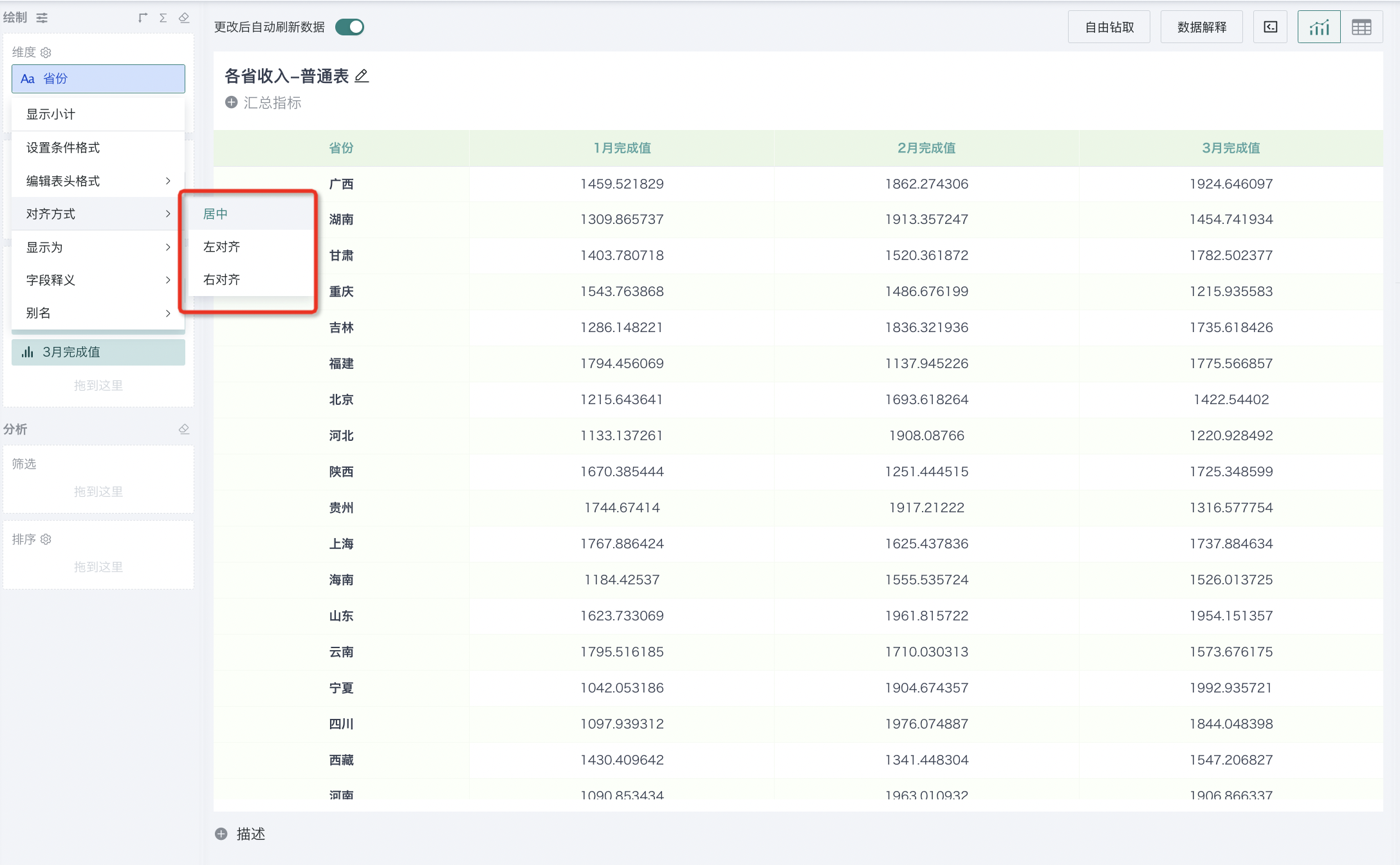Open the 维度 gear settings
Screen dimensions: 1400x865
click(x=46, y=53)
